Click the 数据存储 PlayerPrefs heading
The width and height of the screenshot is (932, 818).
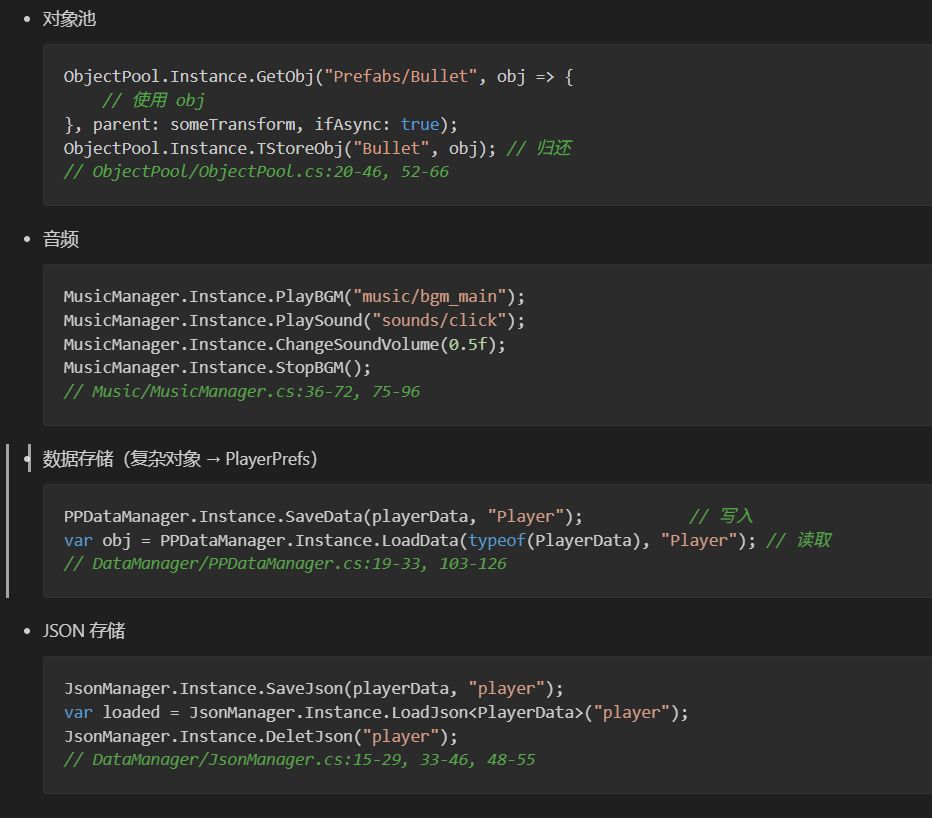point(180,459)
